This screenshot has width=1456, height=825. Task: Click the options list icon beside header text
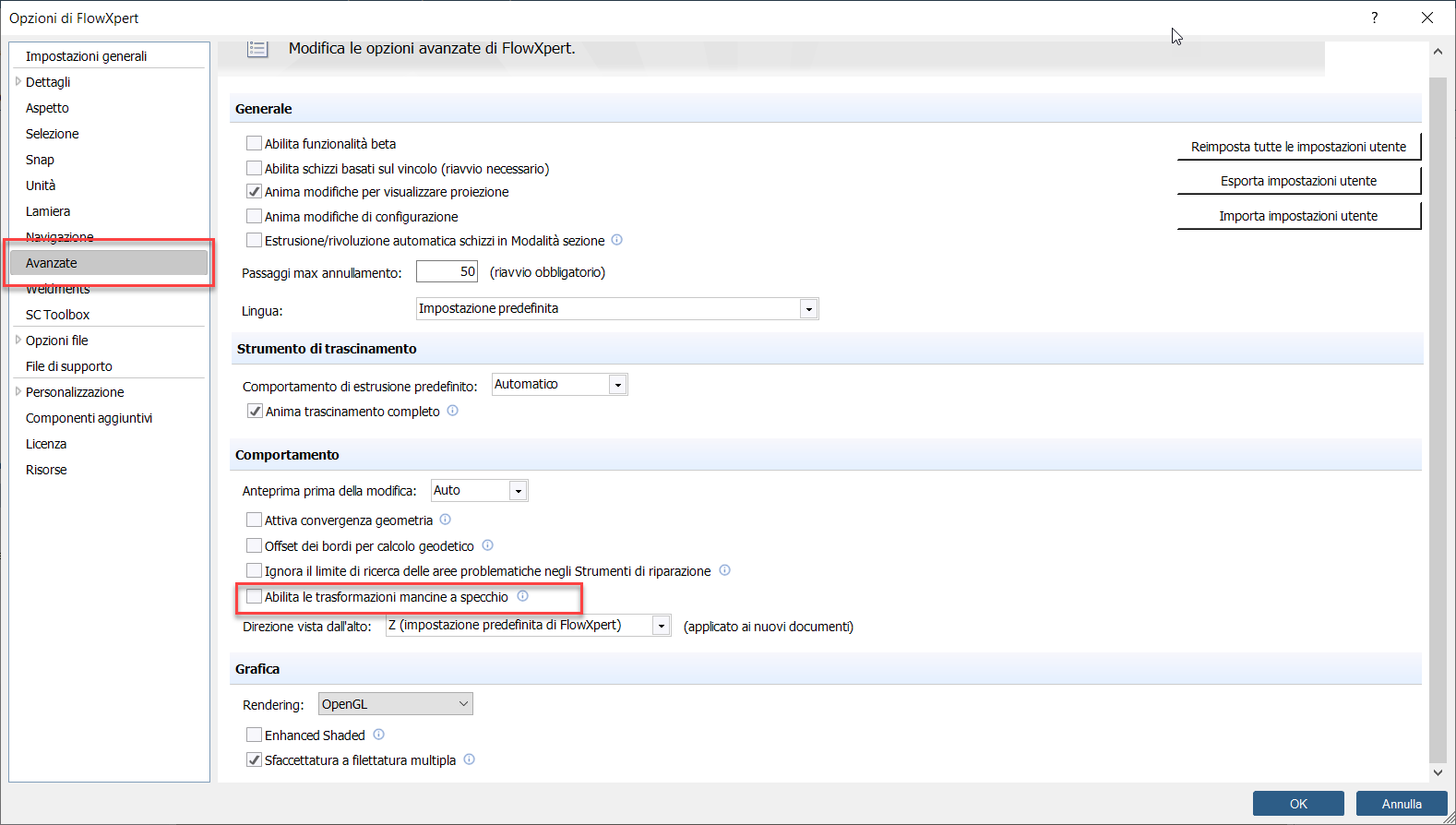(x=257, y=49)
